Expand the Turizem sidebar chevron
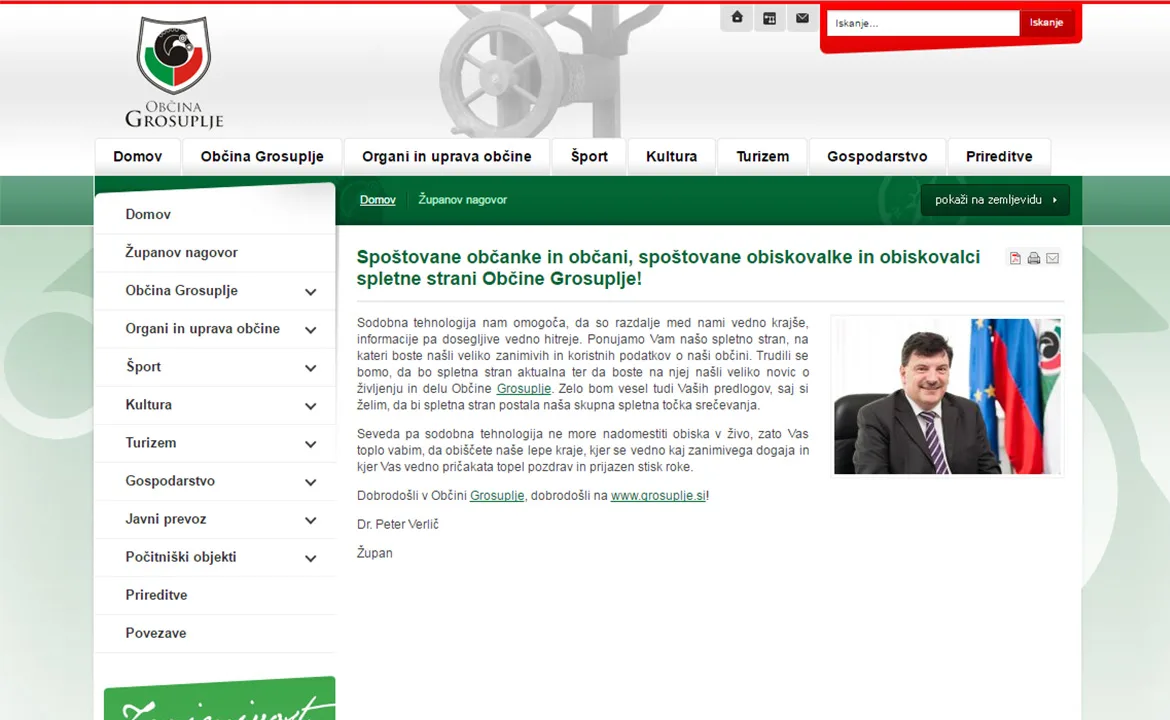Image resolution: width=1170 pixels, height=720 pixels. click(310, 443)
